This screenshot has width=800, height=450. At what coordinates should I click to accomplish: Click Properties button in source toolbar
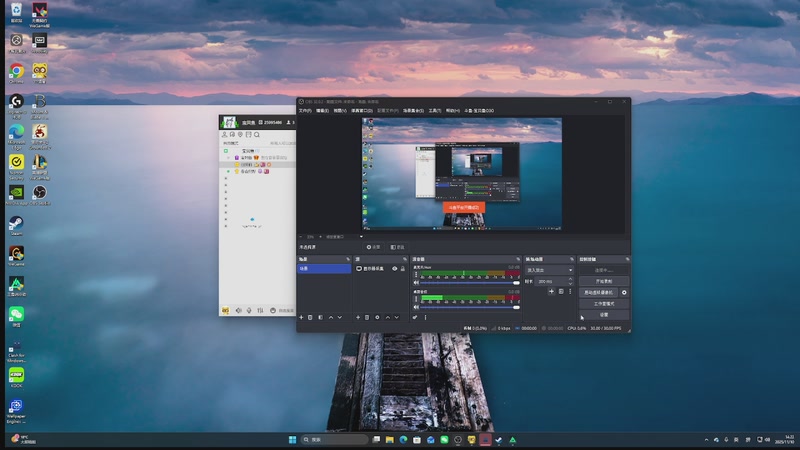point(373,247)
